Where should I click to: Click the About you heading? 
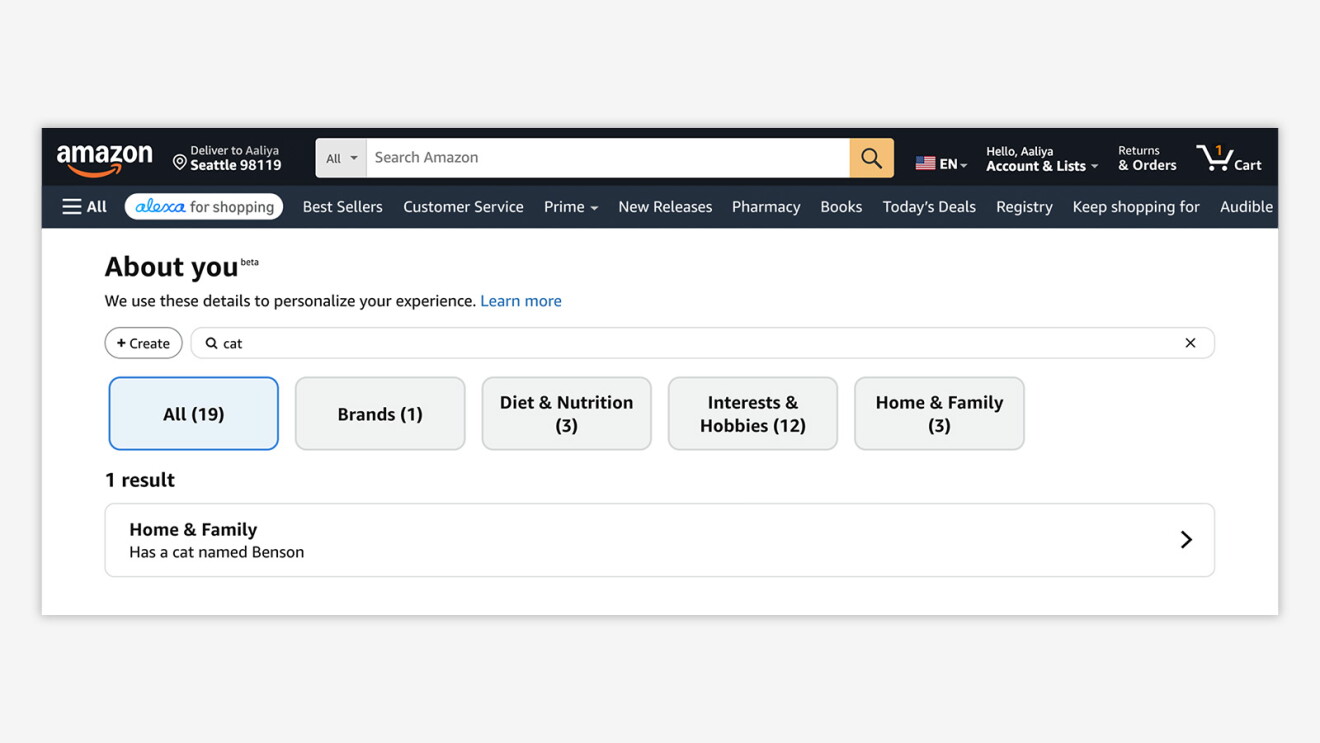[171, 267]
